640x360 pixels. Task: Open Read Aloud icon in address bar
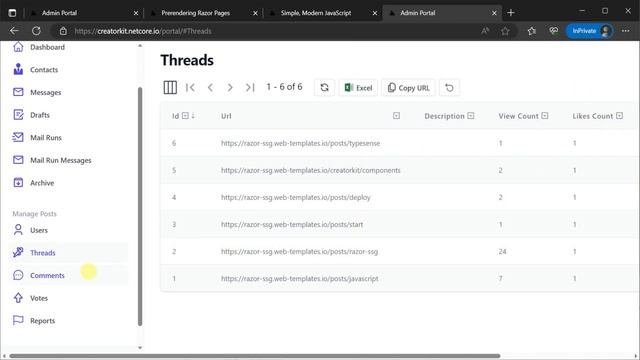click(485, 31)
